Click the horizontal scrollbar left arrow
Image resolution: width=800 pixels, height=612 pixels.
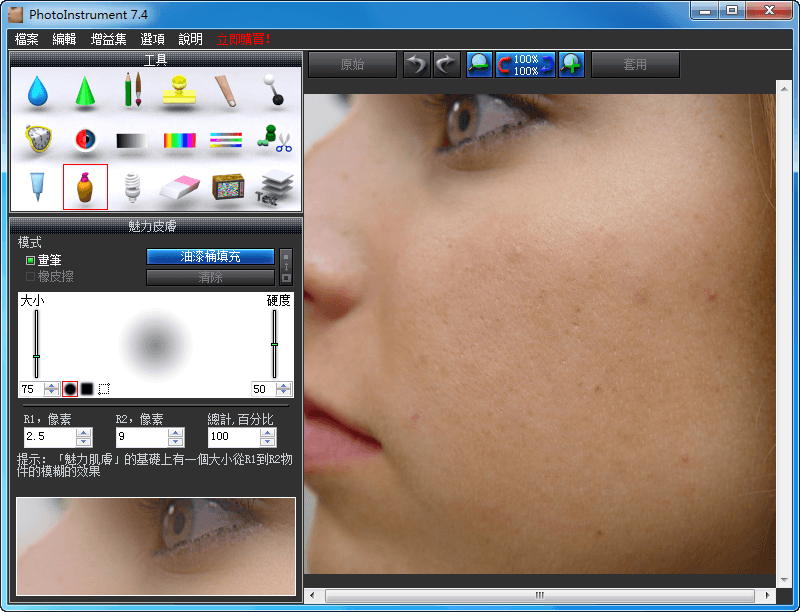point(312,595)
